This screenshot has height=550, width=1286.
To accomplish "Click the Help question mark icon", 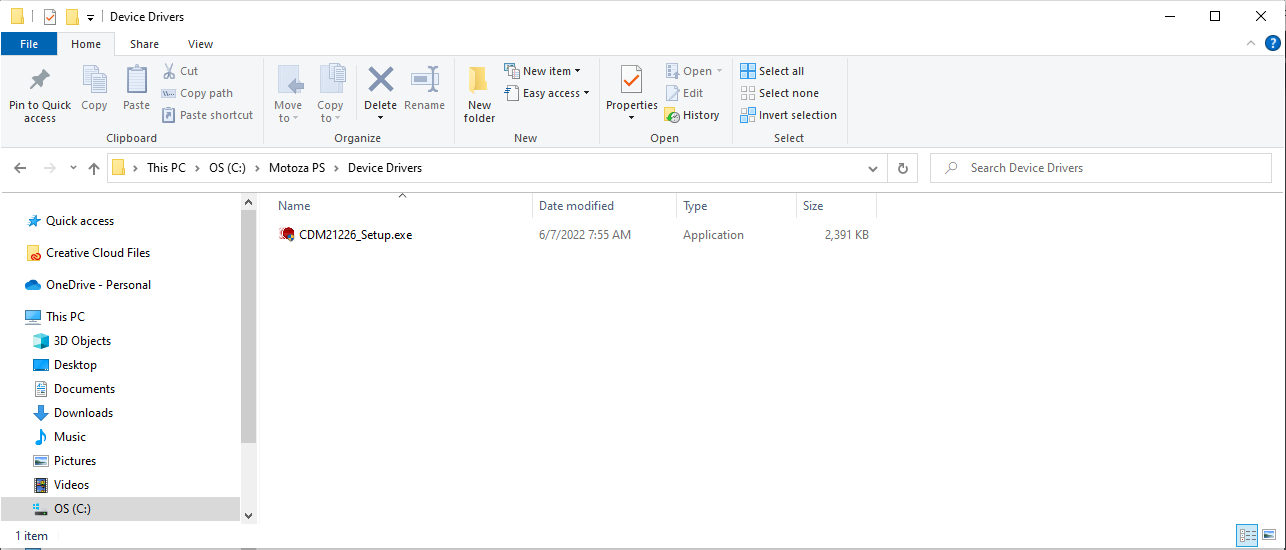I will (1272, 43).
